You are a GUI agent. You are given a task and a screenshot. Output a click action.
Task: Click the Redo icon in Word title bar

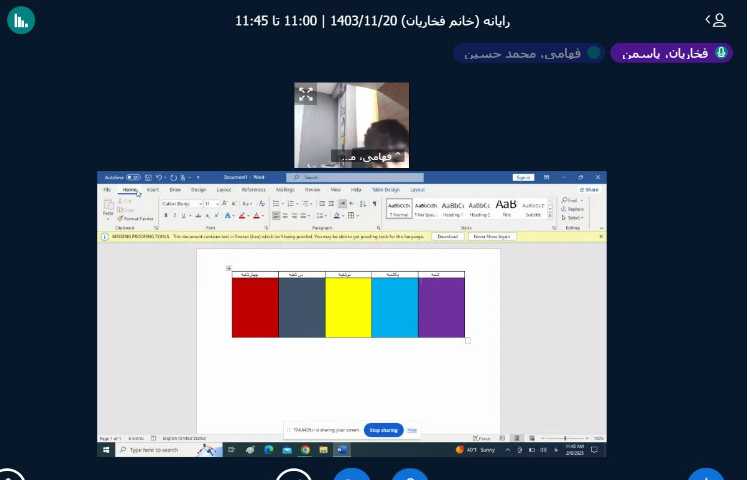click(173, 177)
